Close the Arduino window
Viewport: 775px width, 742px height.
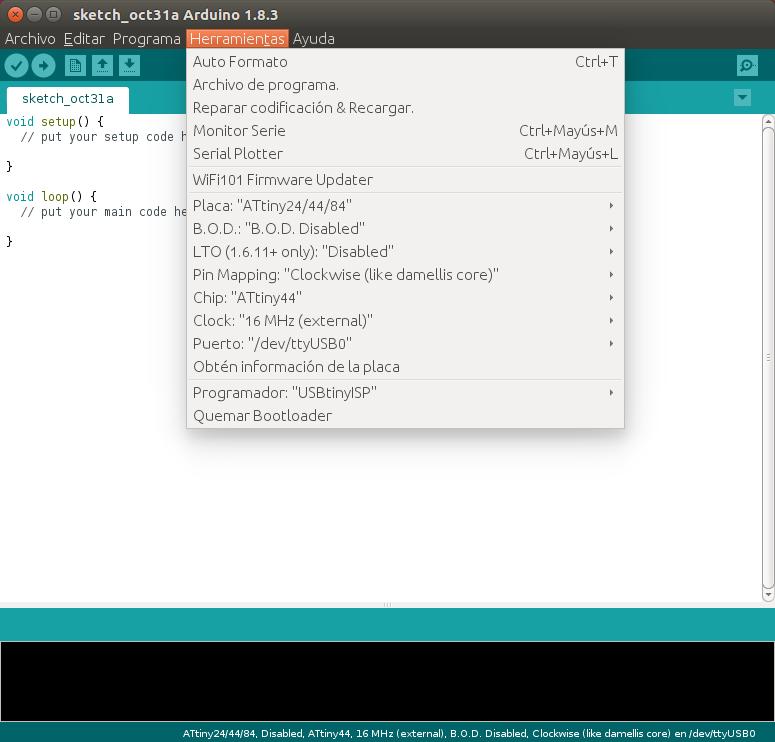tap(15, 14)
